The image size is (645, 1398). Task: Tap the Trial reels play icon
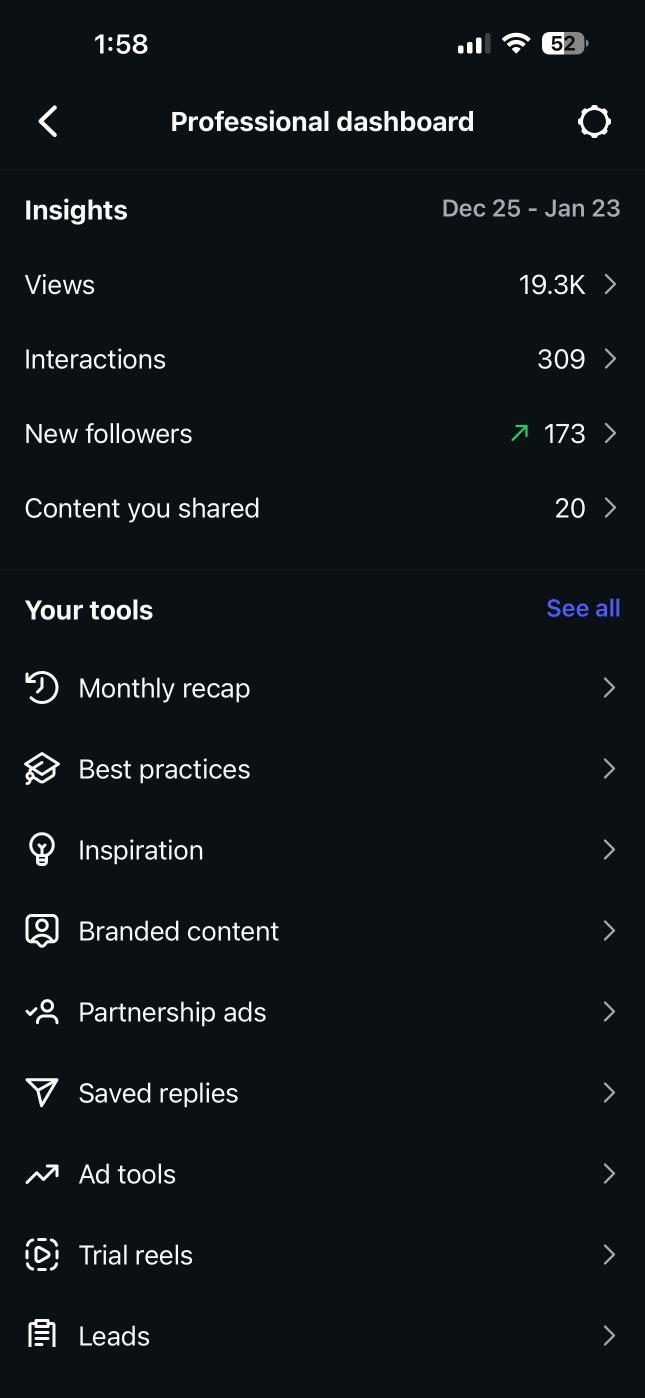41,1255
